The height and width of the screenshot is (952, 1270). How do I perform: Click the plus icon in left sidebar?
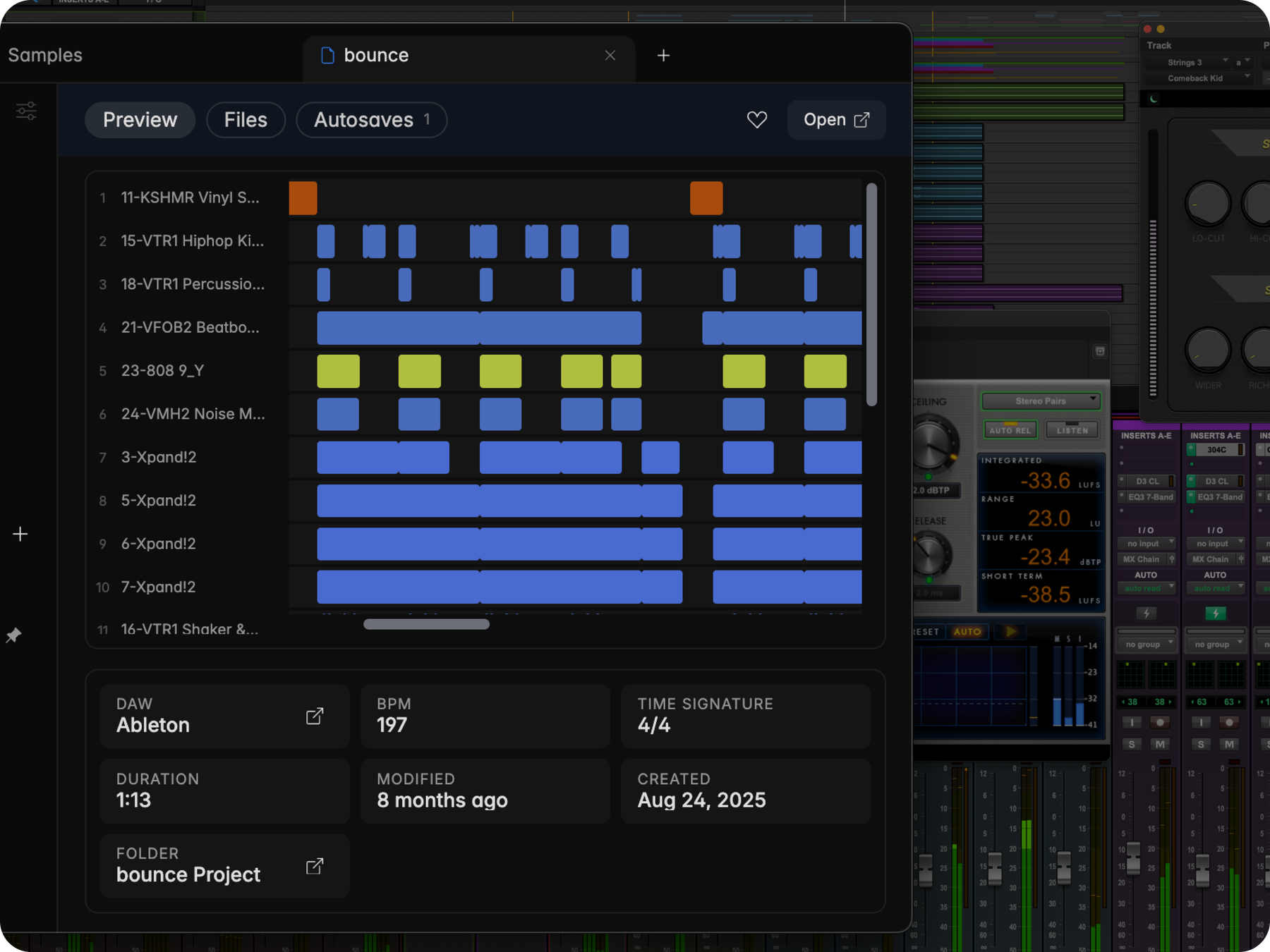[x=20, y=535]
